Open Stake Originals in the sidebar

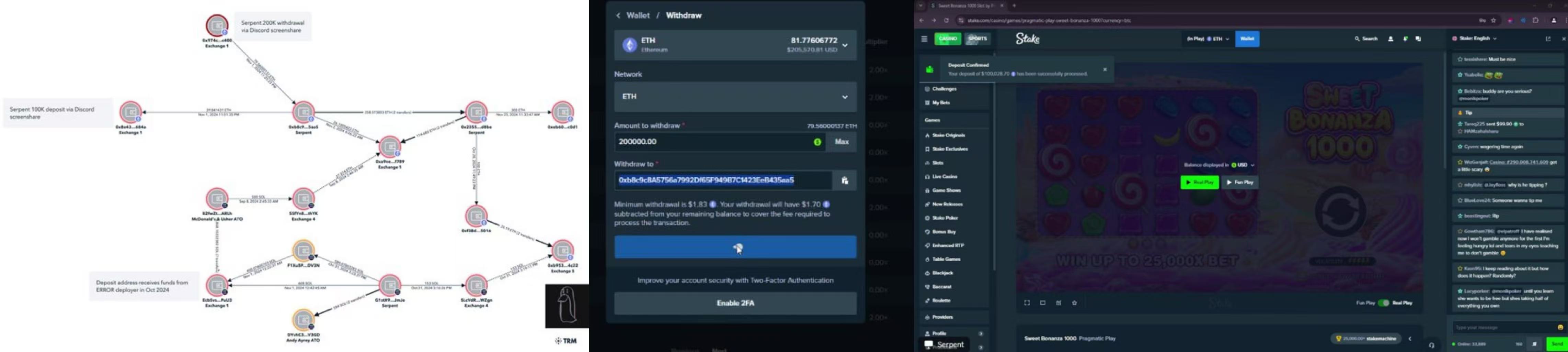click(x=954, y=135)
